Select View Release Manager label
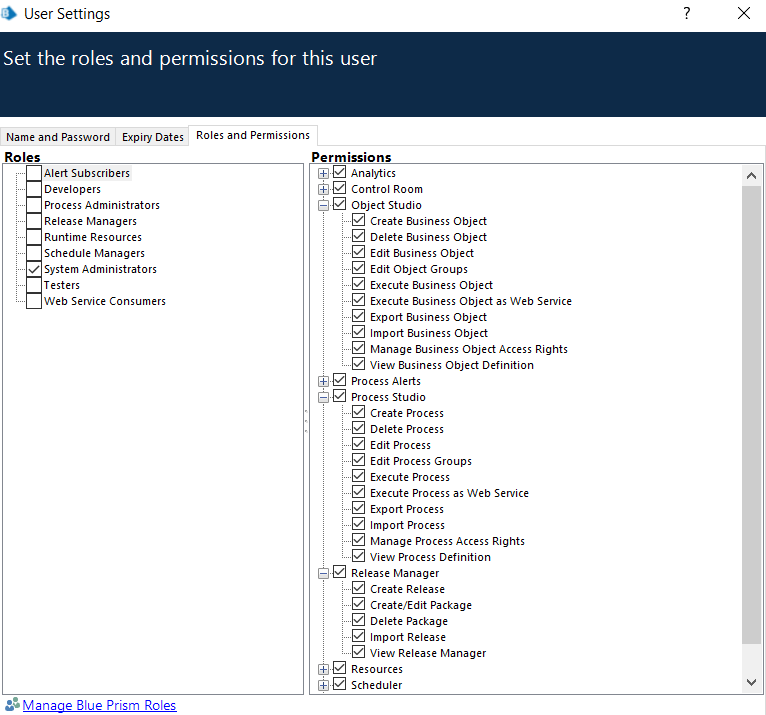The image size is (766, 715). (428, 653)
